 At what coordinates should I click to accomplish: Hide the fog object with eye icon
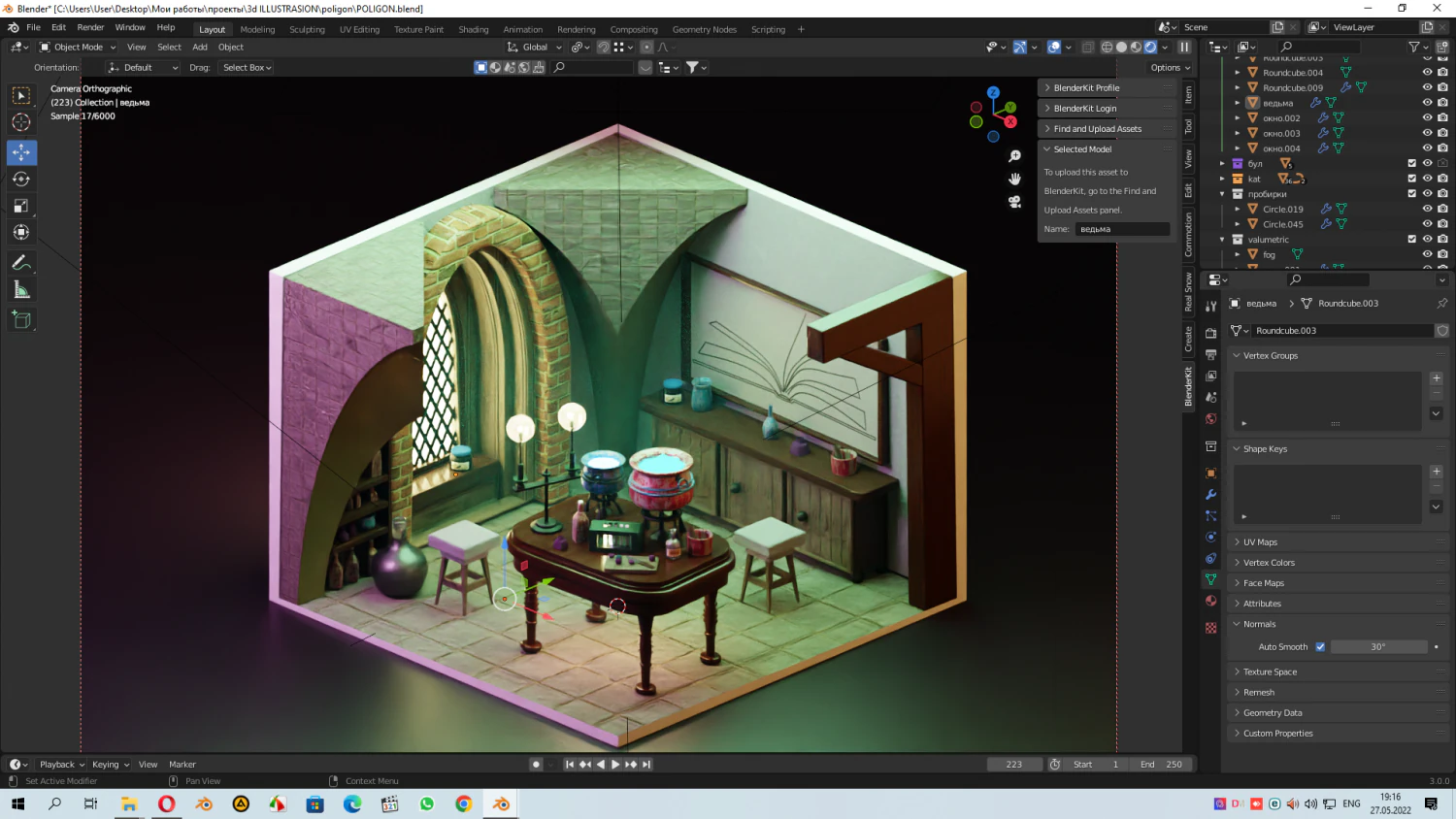click(x=1427, y=254)
